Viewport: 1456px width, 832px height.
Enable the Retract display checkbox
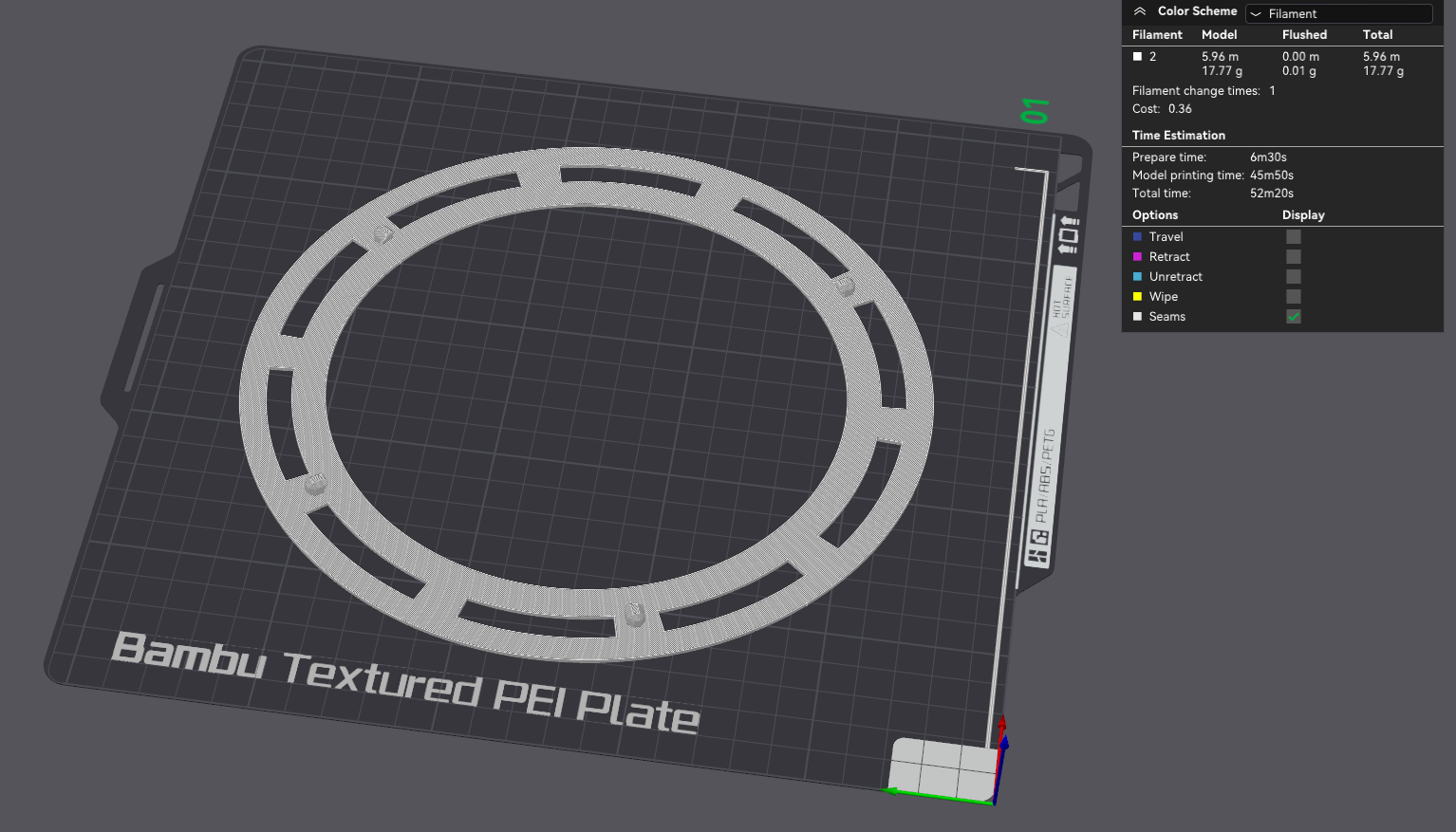1294,257
